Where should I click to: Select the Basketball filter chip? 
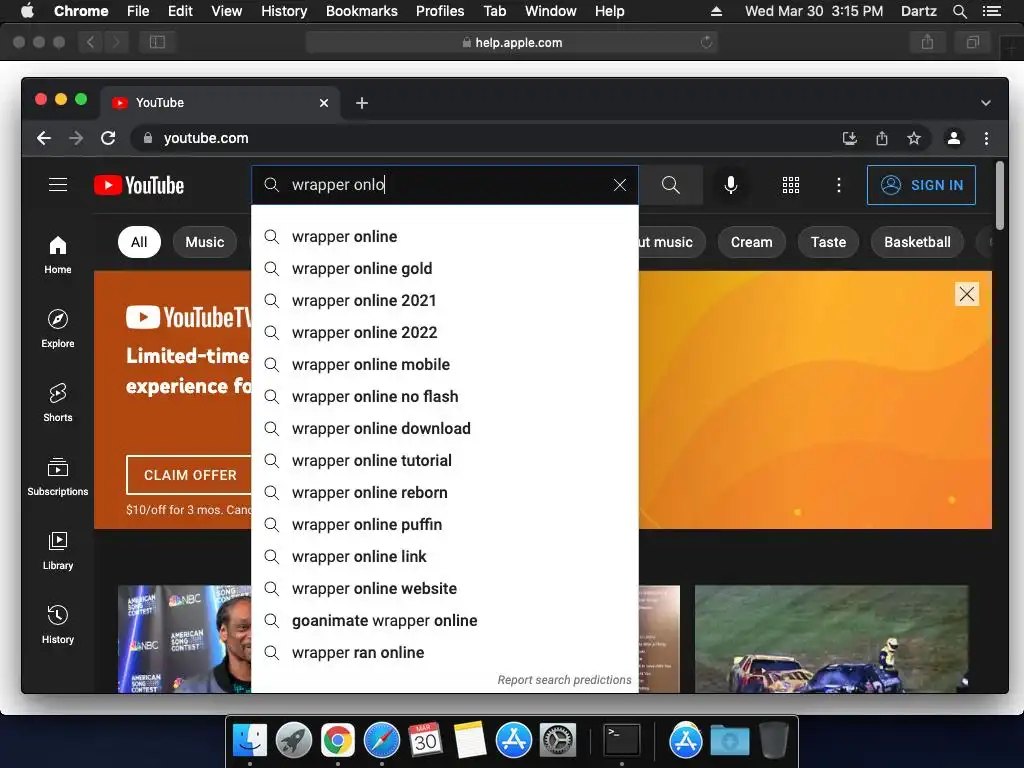click(x=917, y=242)
